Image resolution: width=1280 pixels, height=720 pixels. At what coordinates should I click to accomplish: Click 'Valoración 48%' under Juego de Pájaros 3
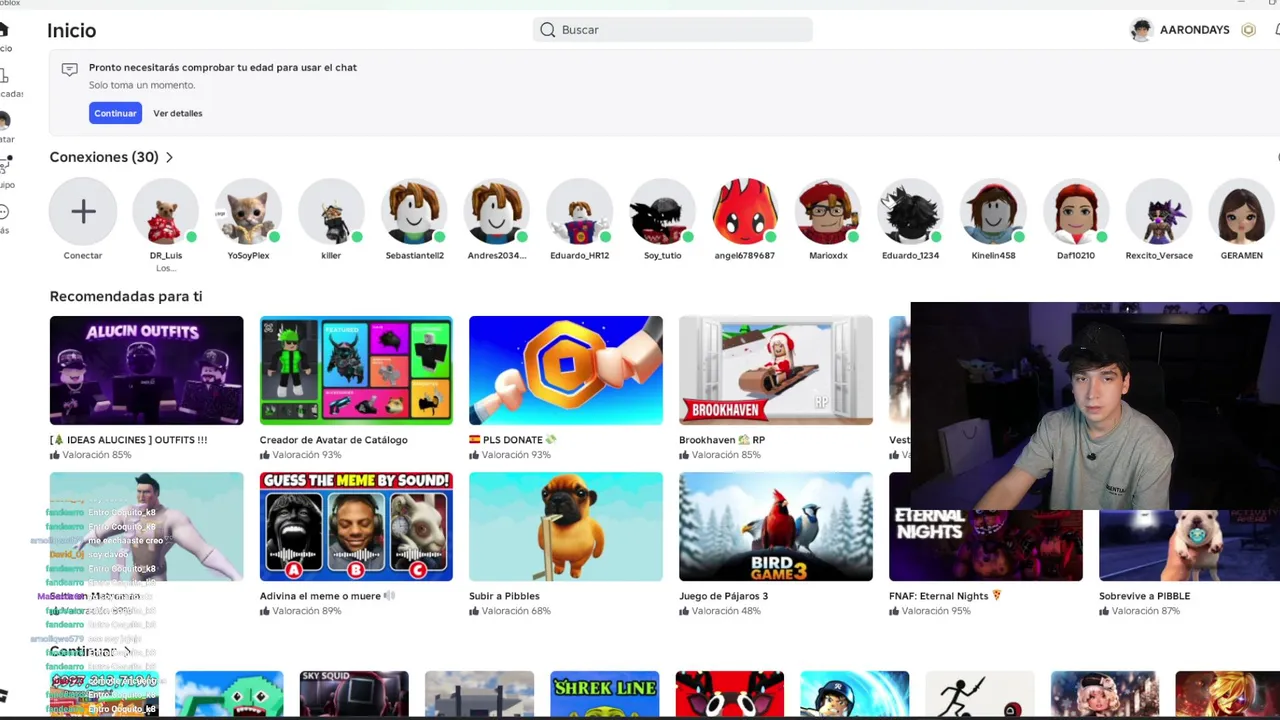[x=726, y=611]
